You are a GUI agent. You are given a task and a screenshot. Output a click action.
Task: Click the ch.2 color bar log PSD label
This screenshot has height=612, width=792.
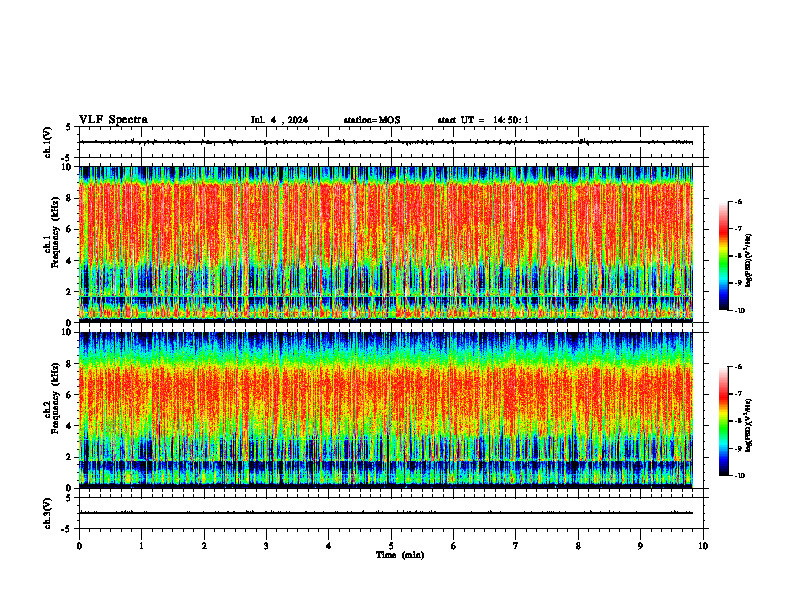[x=749, y=426]
